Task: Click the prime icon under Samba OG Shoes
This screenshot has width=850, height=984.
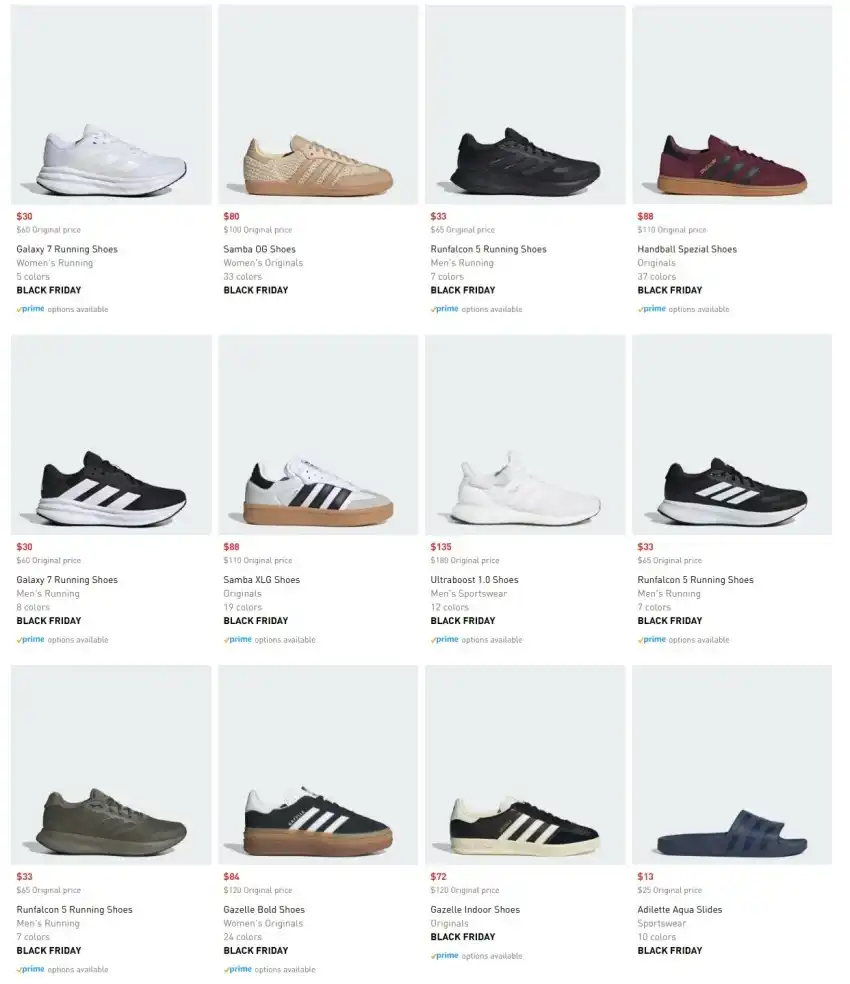Action: (x=238, y=309)
